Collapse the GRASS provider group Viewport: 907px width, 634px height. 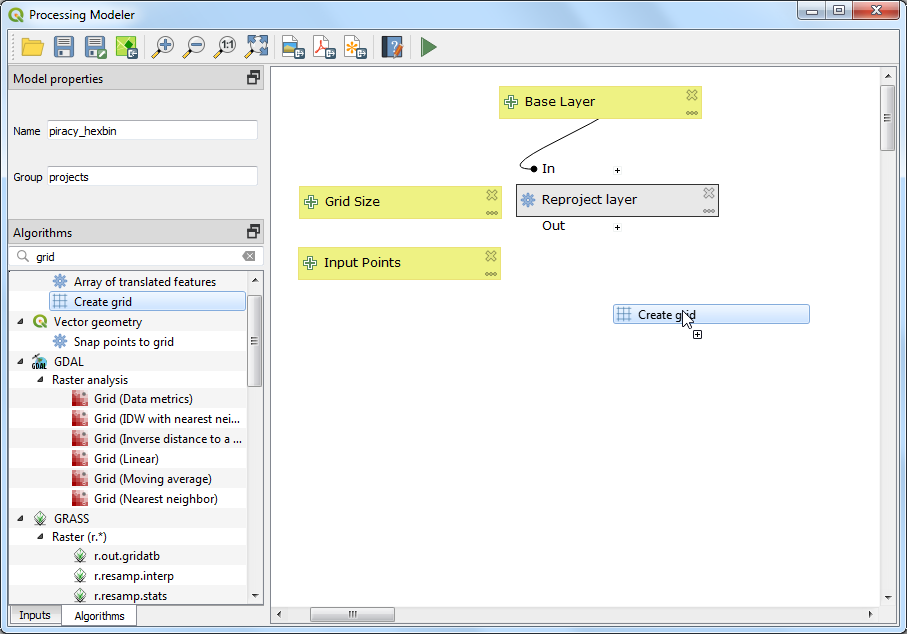tap(22, 519)
